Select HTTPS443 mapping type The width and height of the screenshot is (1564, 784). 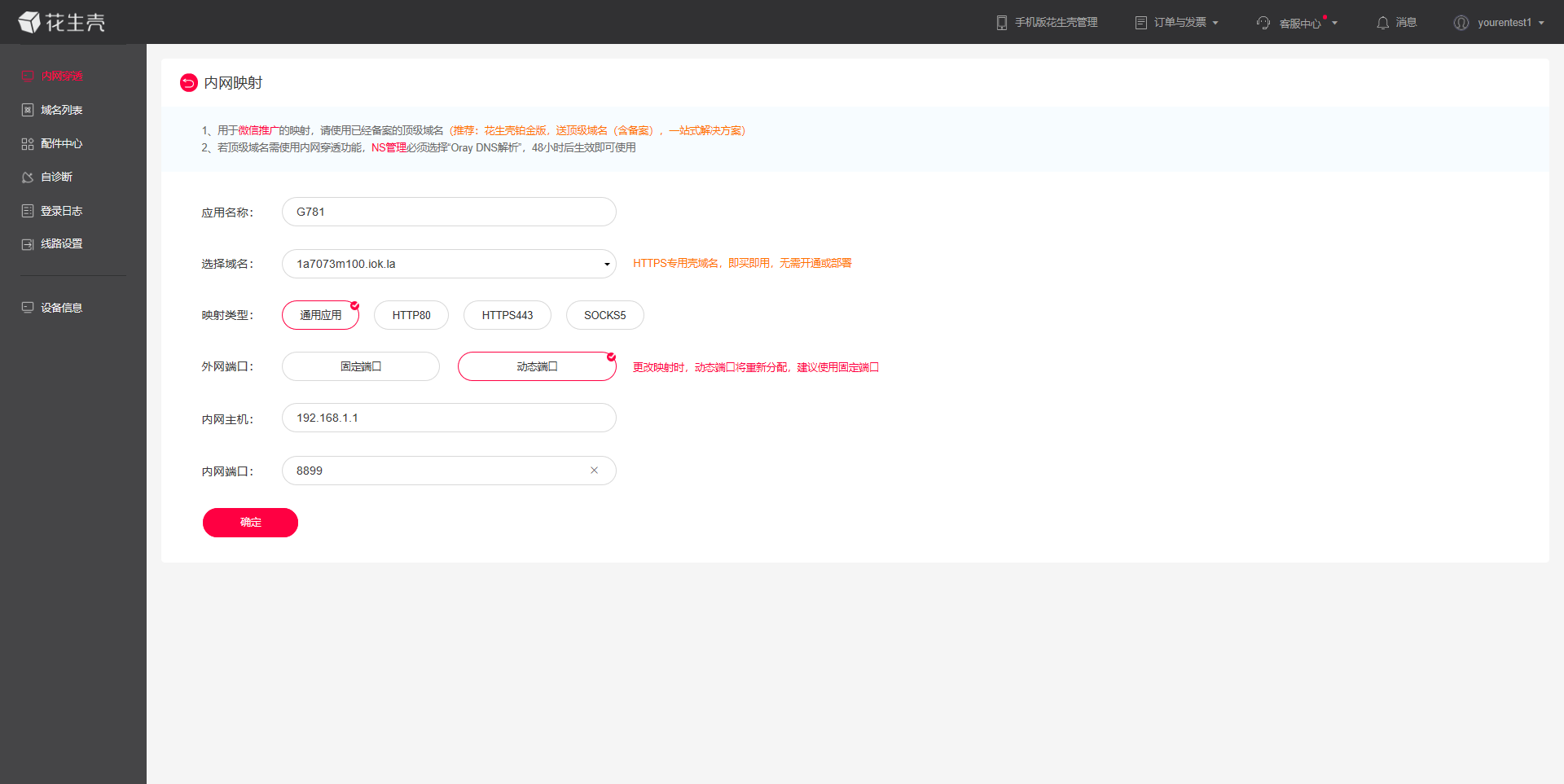507,315
